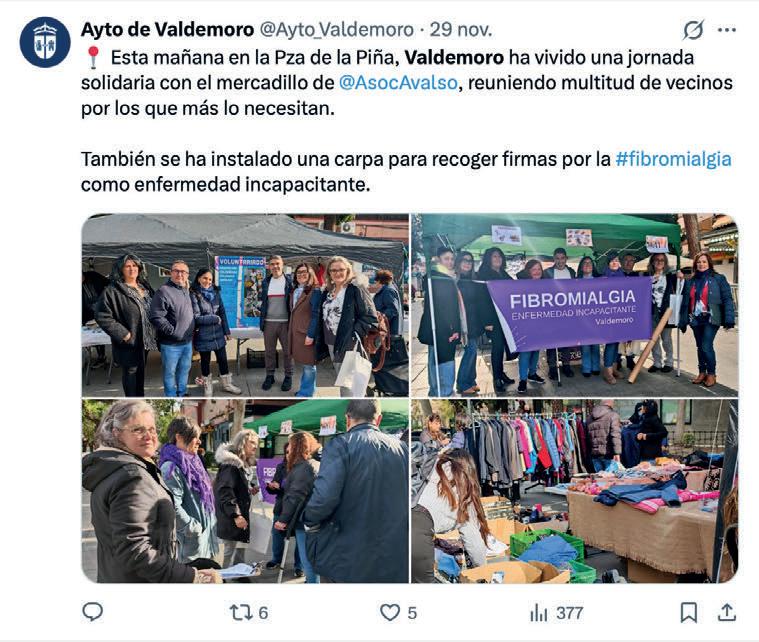Open the photo showing Voluntariado poster
759x642 pixels.
pyautogui.click(x=245, y=305)
